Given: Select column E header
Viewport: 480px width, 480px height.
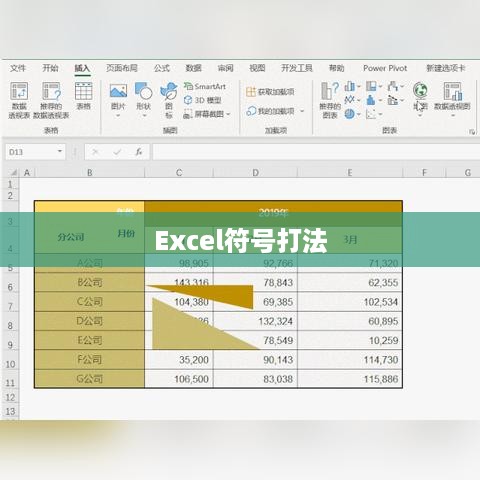Looking at the screenshot, I should [350, 173].
